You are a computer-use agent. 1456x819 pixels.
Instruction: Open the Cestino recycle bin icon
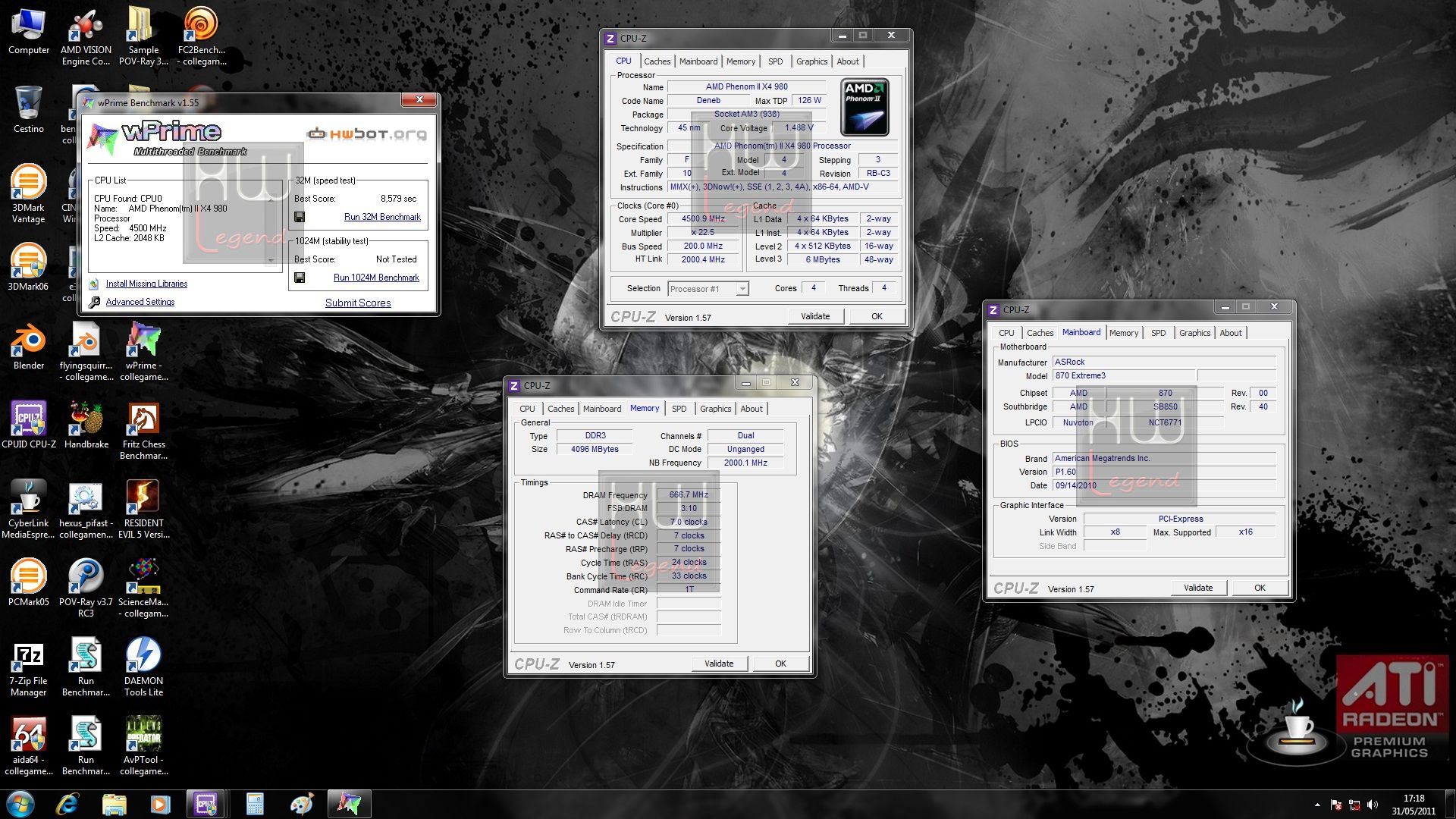click(x=29, y=110)
